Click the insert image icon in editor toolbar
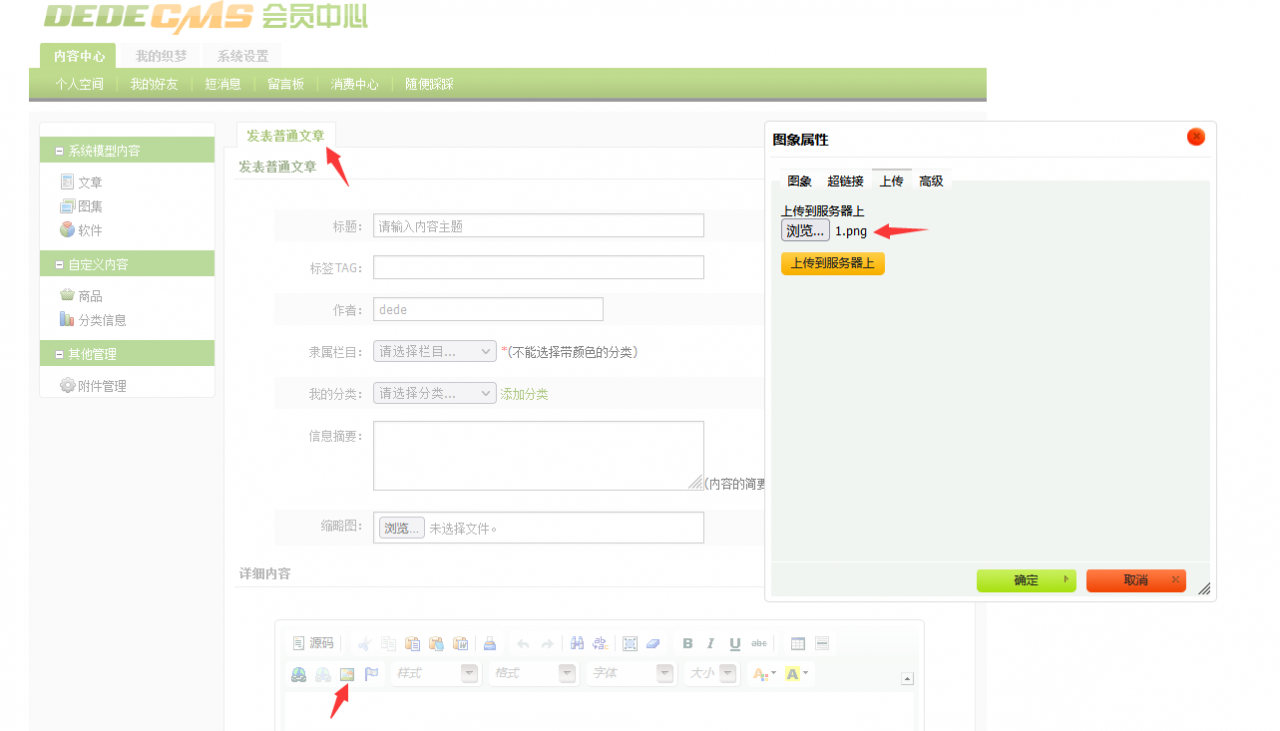The height and width of the screenshot is (731, 1280). click(x=348, y=674)
